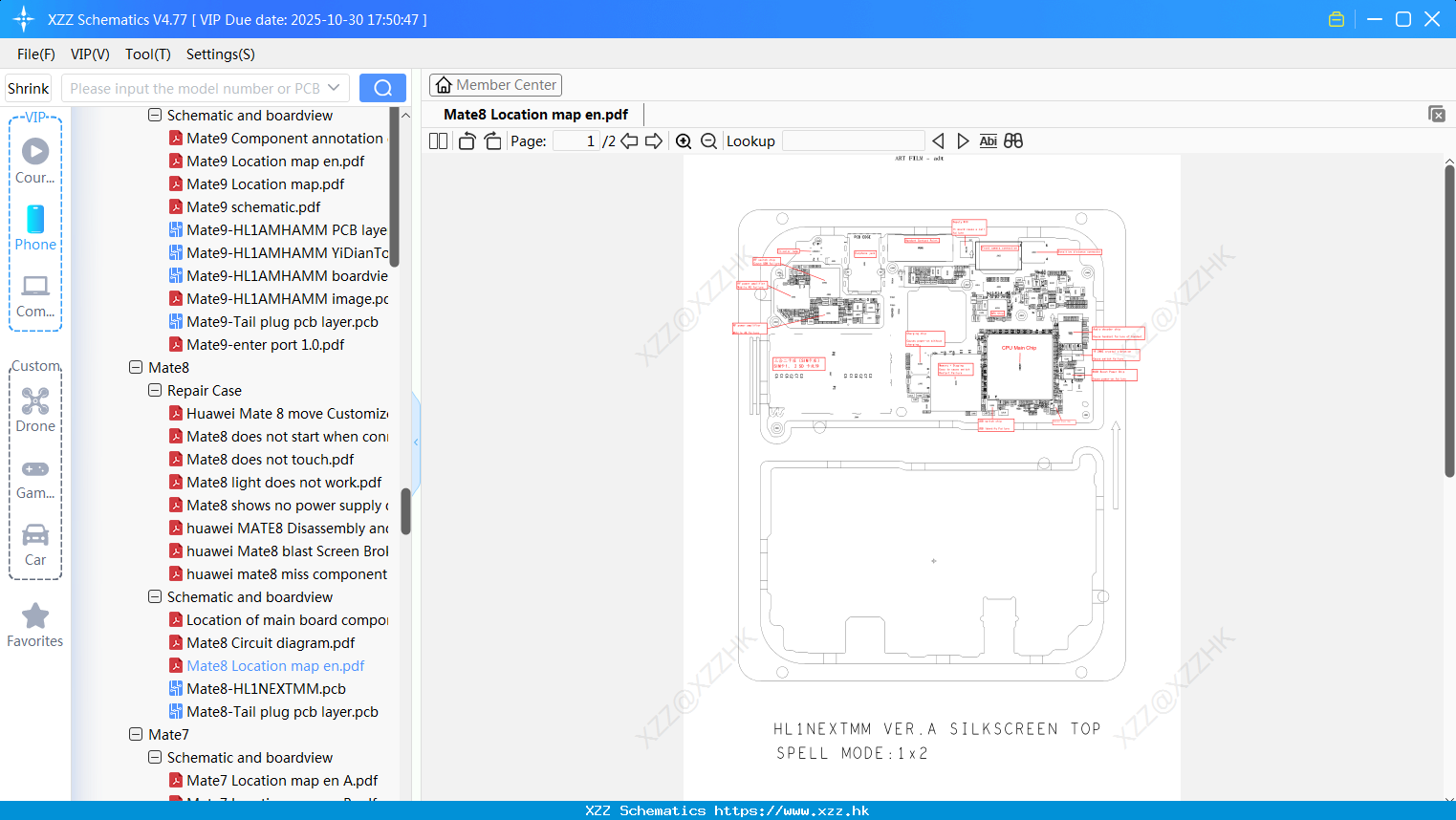Screen dimensions: 1456x820
Task: Open the VIP(V) menu
Action: pos(90,54)
